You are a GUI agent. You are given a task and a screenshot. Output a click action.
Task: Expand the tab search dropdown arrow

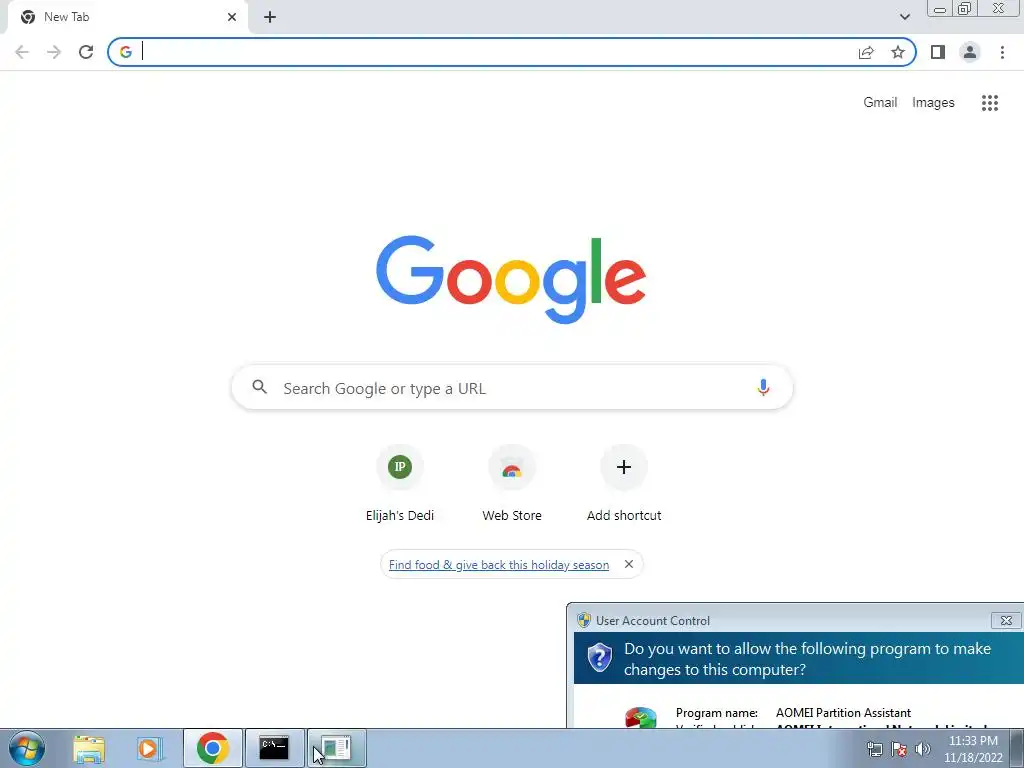(904, 17)
